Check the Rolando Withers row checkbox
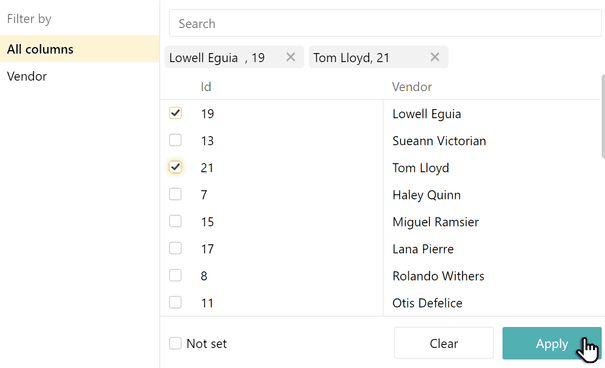The image size is (605, 368). click(175, 275)
